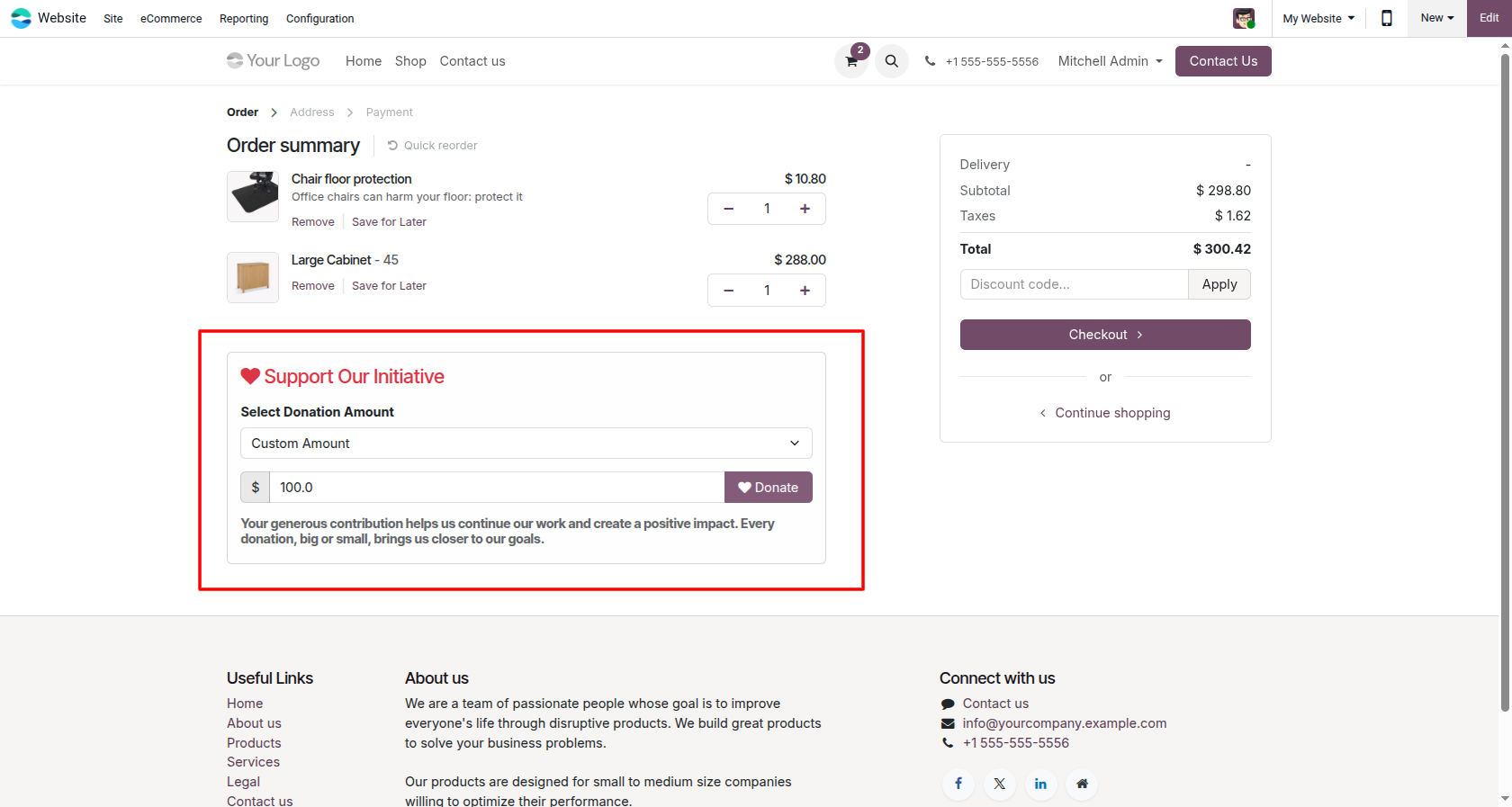Decrease Large Cabinet quantity
Viewport: 1512px width, 807px height.
coord(729,291)
